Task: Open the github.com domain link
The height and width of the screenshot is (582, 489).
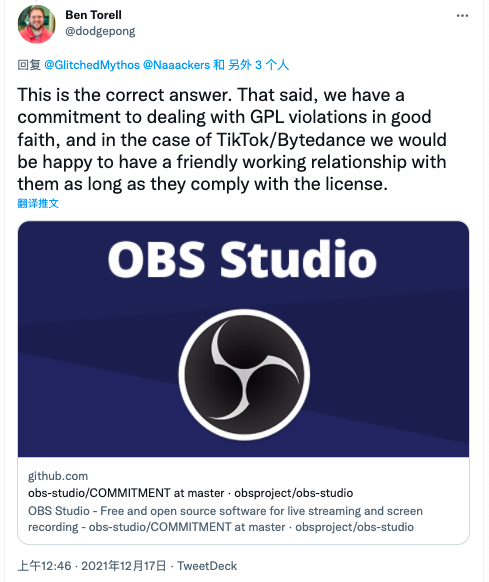Action: (58, 476)
